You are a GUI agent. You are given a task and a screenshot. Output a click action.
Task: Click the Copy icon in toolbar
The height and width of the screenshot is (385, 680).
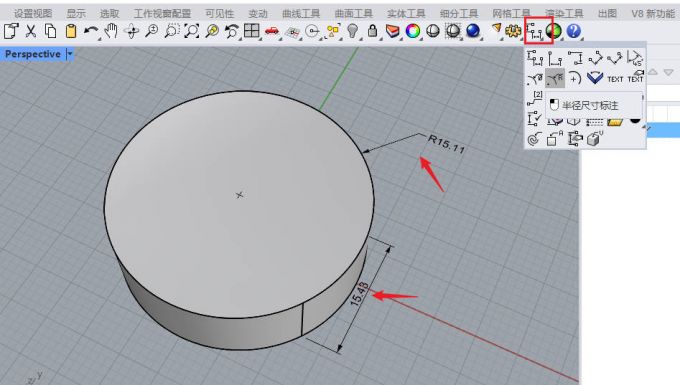click(x=51, y=31)
